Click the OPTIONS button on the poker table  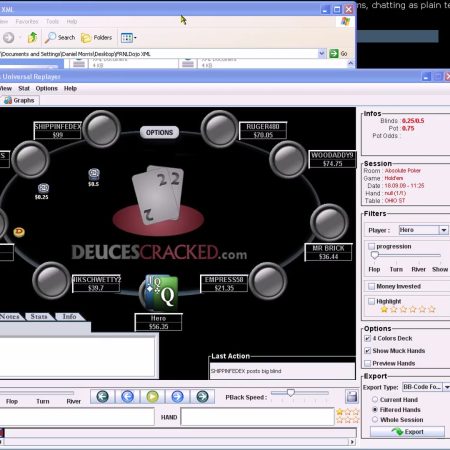(159, 133)
